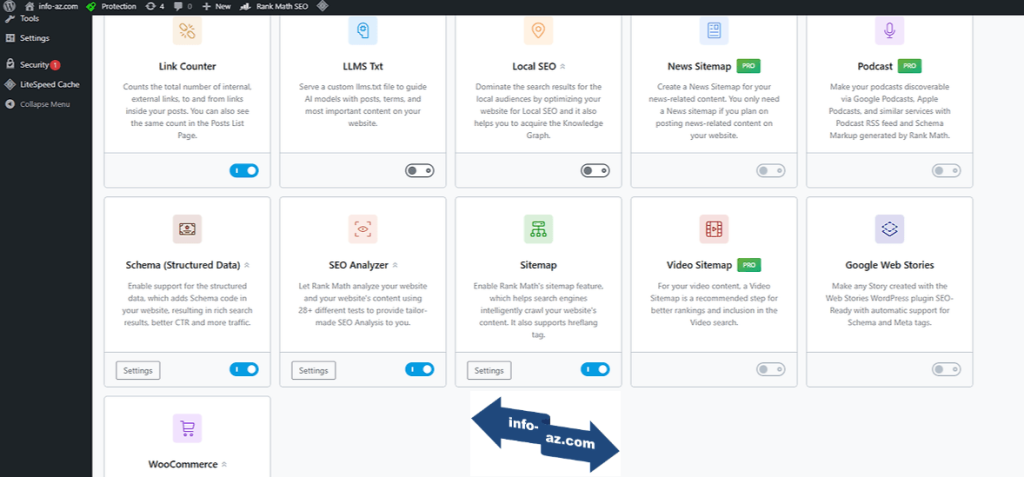Click the Video Sitemap PRO badge

coord(749,265)
